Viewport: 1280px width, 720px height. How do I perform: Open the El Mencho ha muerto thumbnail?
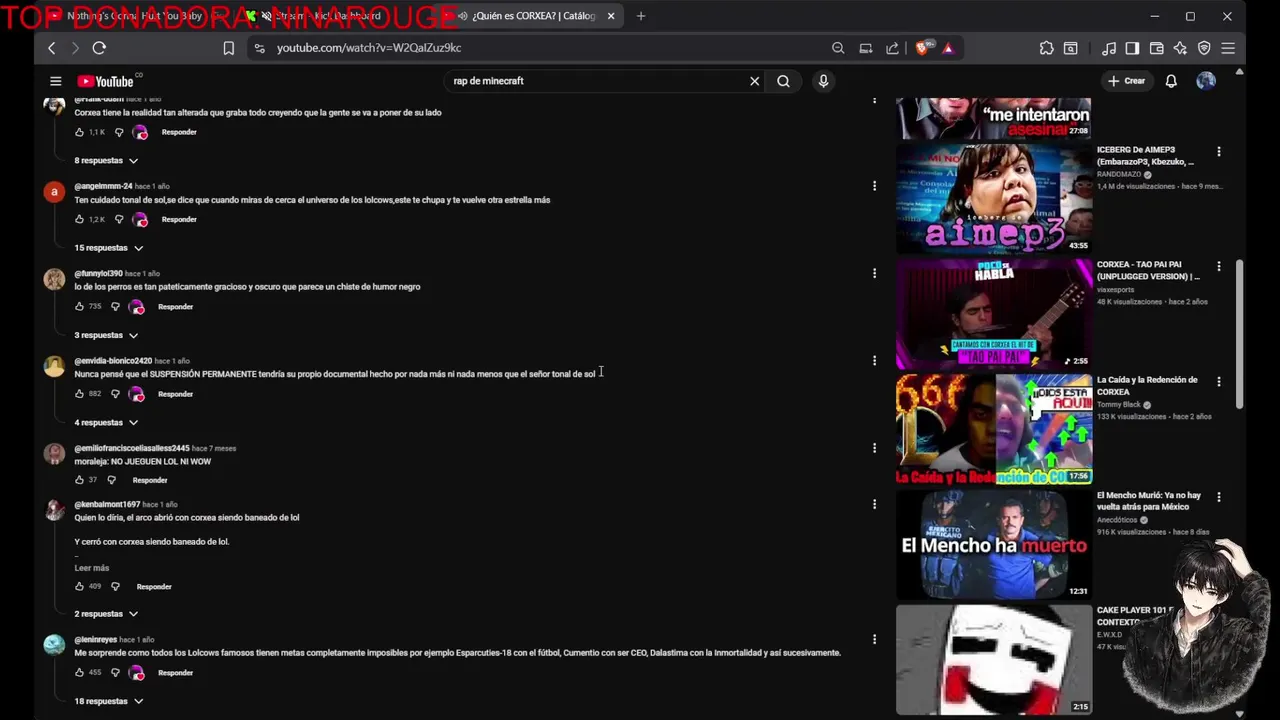coord(994,544)
